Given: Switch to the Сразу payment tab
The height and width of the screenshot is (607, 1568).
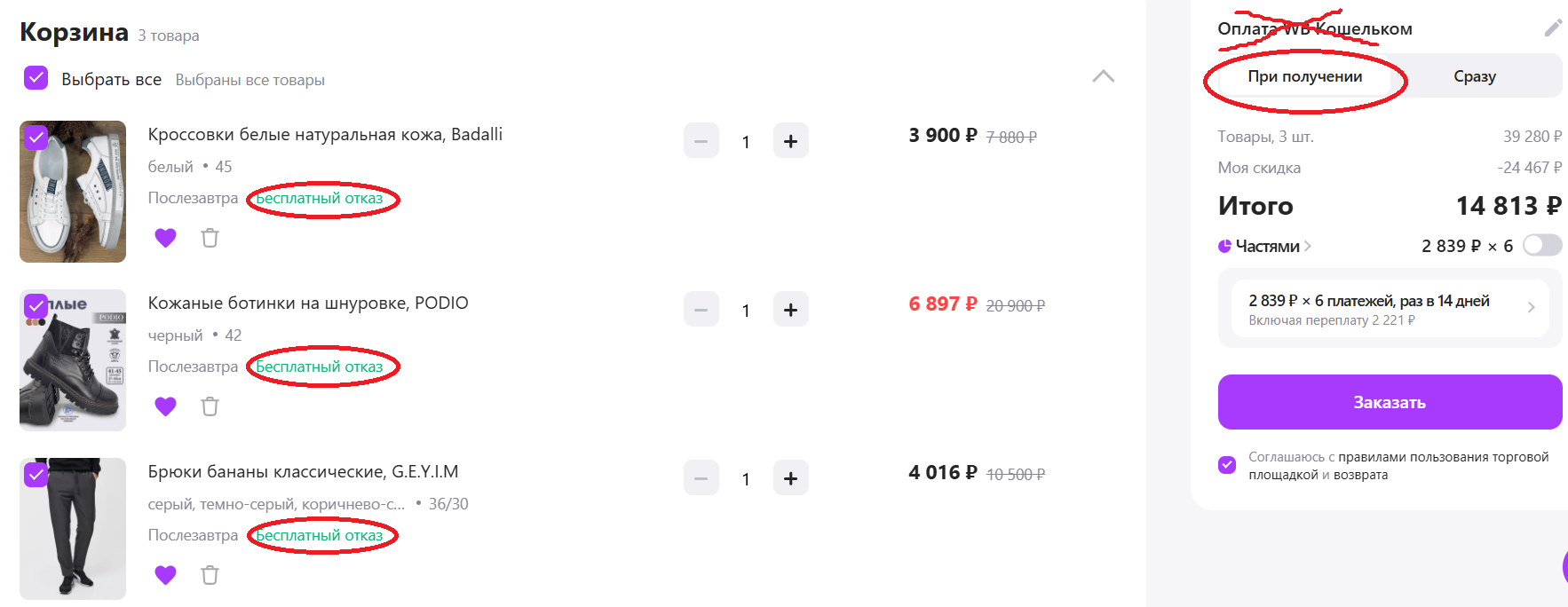Looking at the screenshot, I should coord(1474,76).
